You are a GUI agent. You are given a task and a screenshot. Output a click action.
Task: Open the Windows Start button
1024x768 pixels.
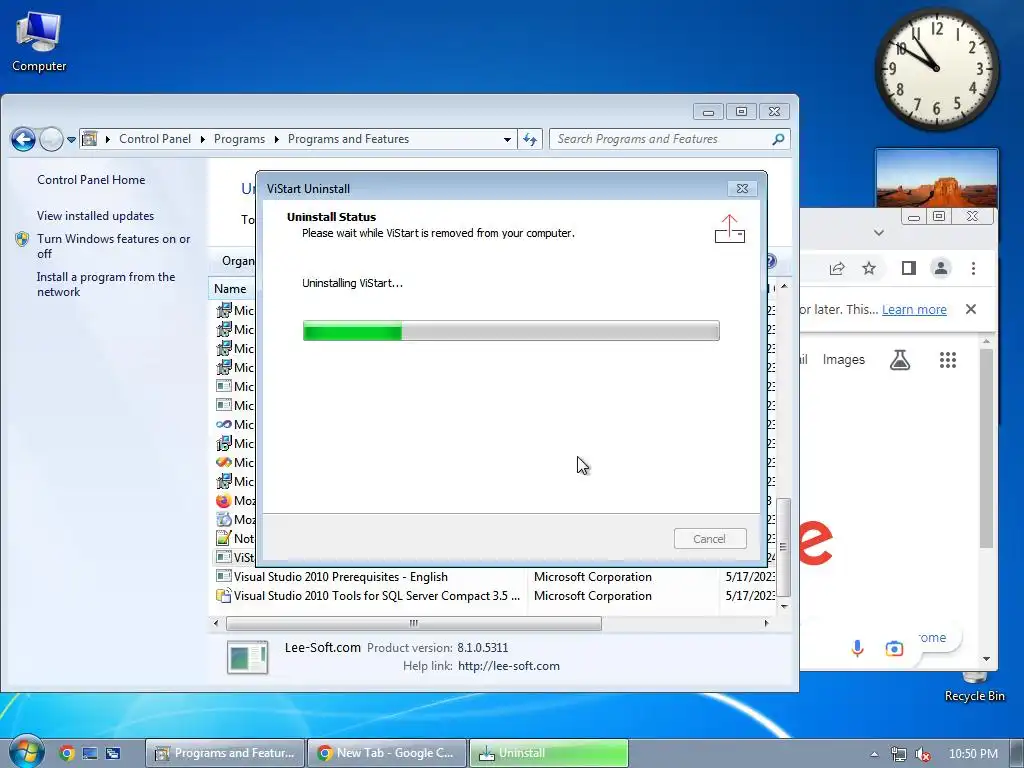26,752
